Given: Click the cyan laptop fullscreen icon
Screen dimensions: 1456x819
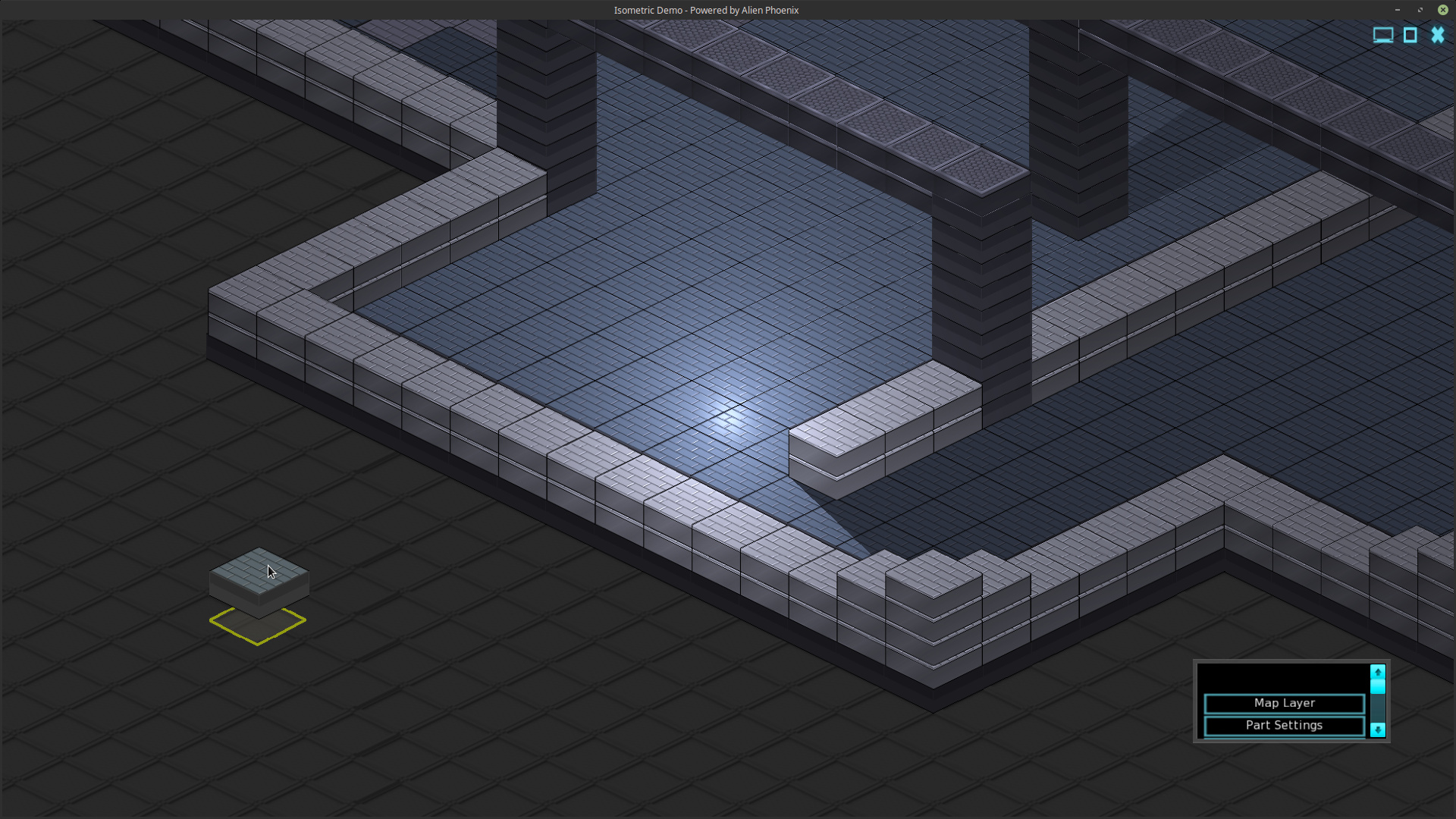Looking at the screenshot, I should tap(1382, 35).
